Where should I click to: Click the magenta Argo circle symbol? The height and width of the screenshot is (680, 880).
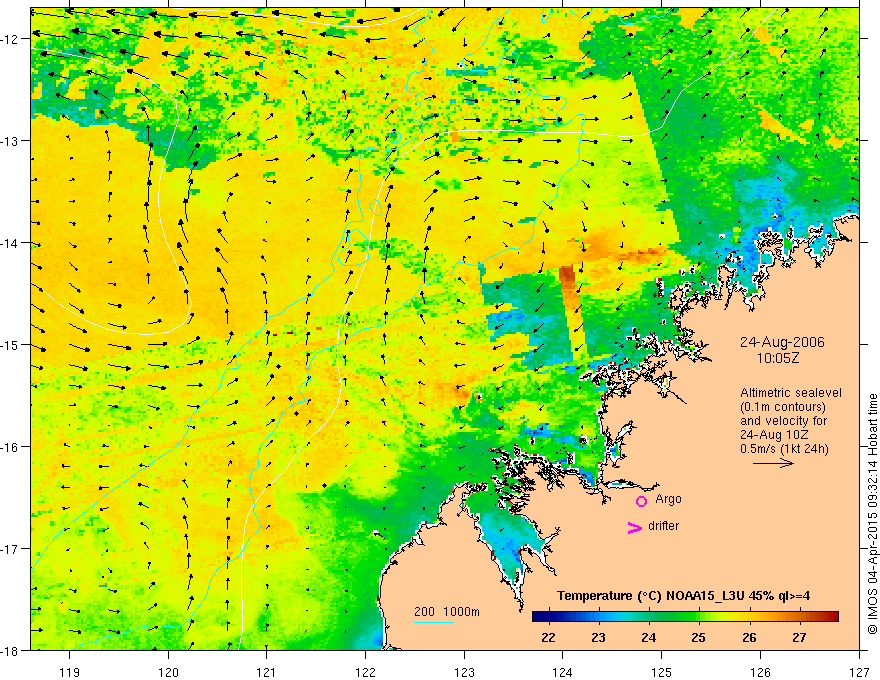click(x=641, y=501)
